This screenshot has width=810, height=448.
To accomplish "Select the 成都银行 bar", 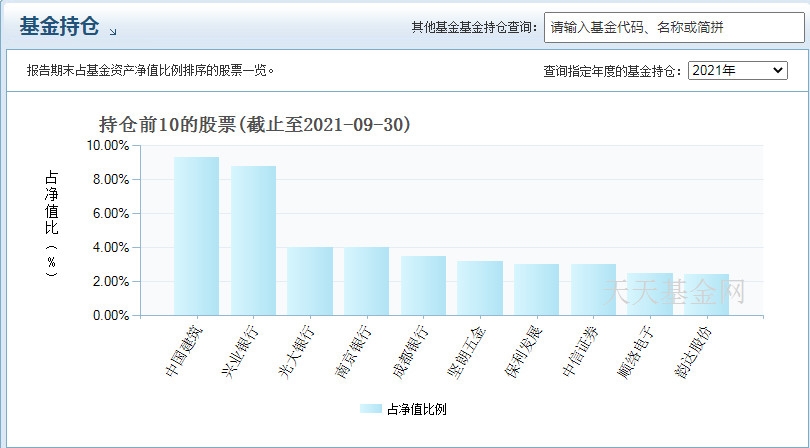I will click(x=423, y=286).
